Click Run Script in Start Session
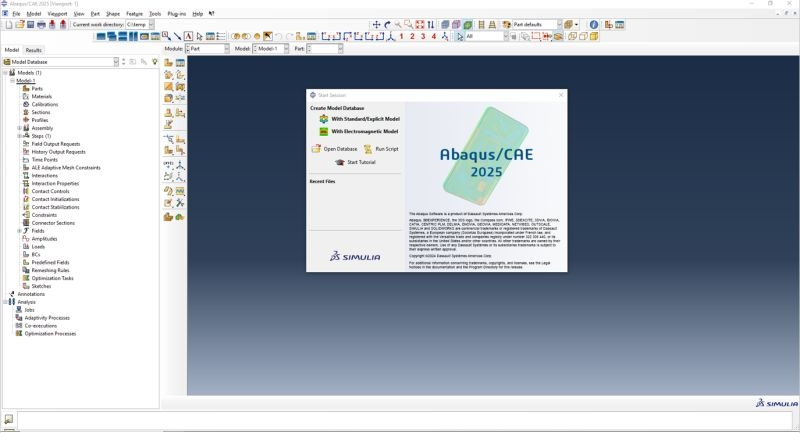 click(x=381, y=149)
